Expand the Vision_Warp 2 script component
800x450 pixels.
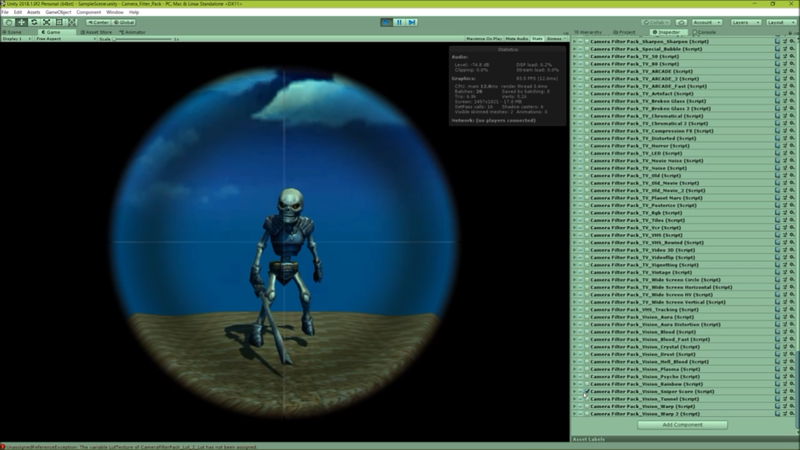(x=574, y=414)
